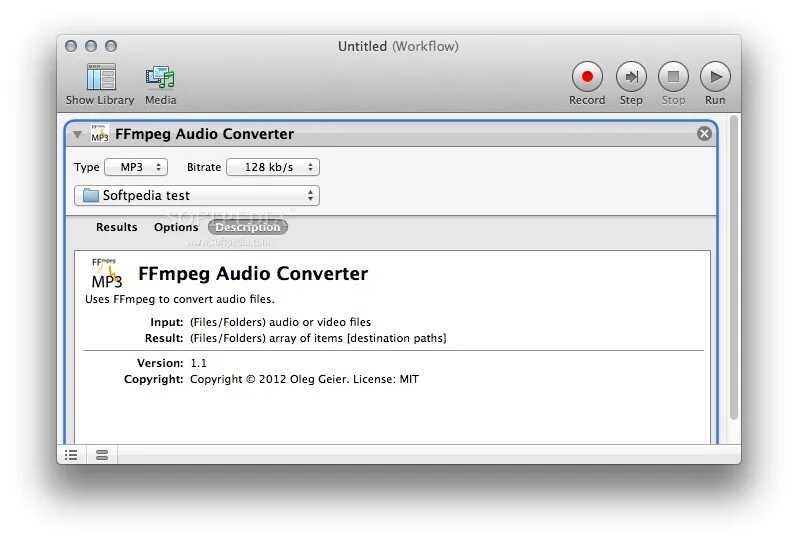
Task: Click the version value 1.1
Action: 198,363
